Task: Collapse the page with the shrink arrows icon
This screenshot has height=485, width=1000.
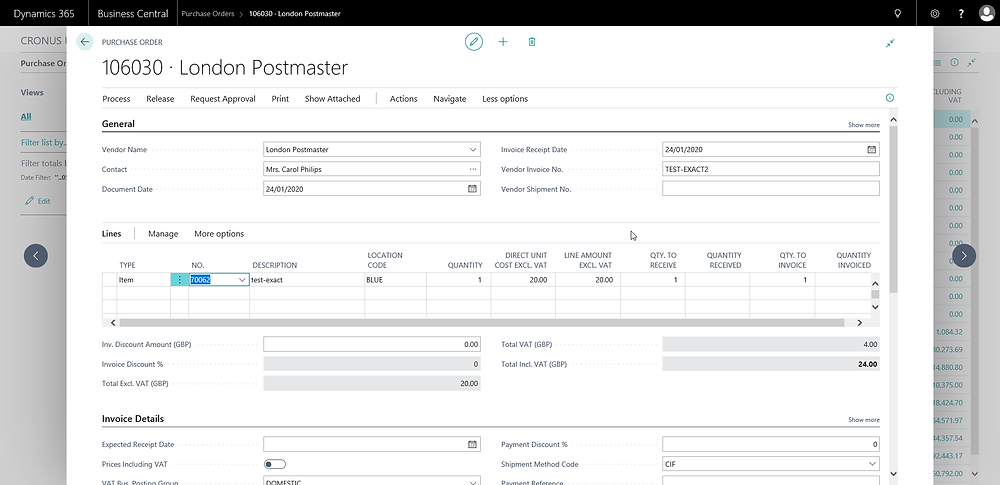Action: [890, 43]
